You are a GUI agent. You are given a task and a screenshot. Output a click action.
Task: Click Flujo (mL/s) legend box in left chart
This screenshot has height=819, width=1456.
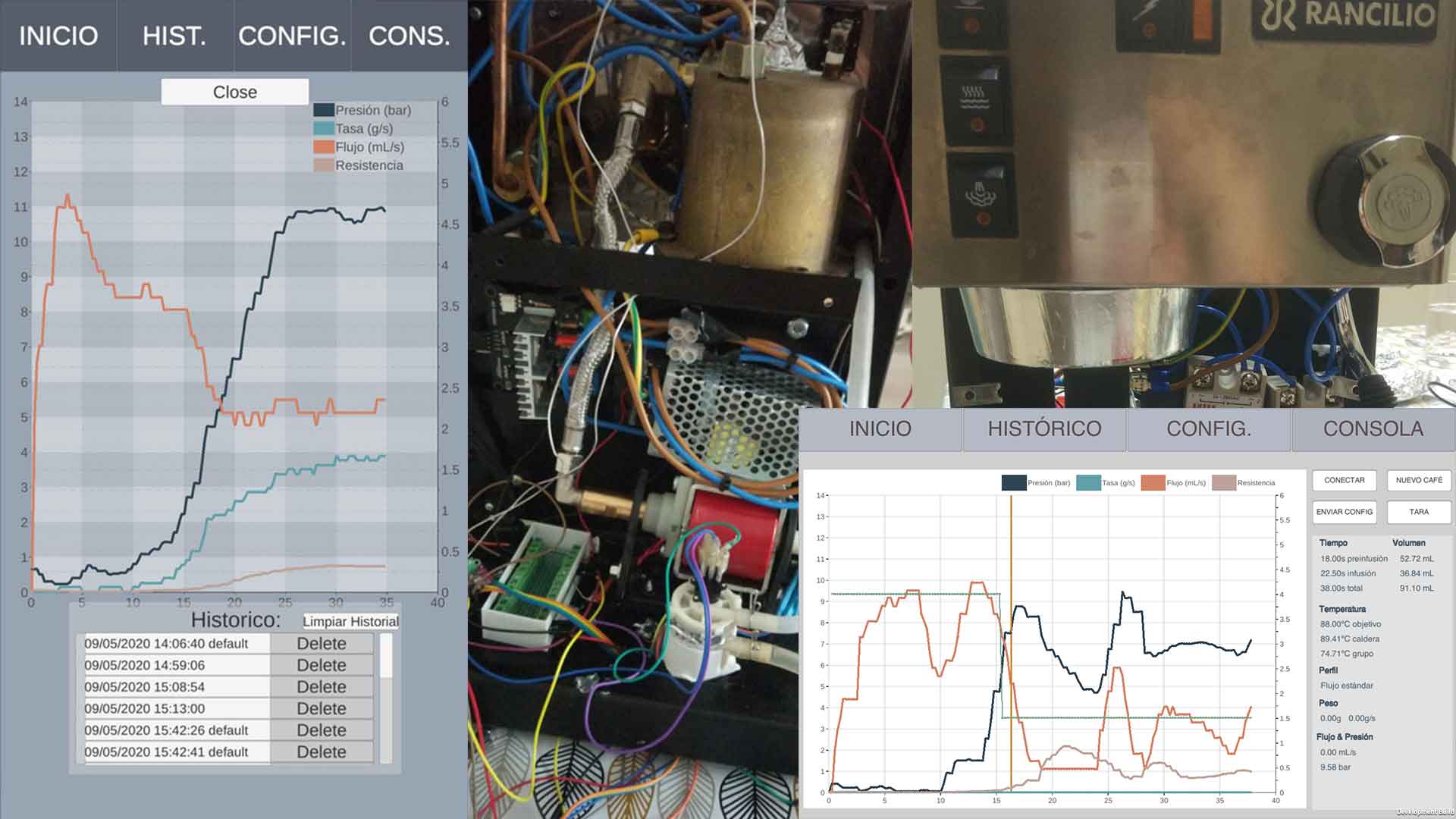[x=324, y=147]
